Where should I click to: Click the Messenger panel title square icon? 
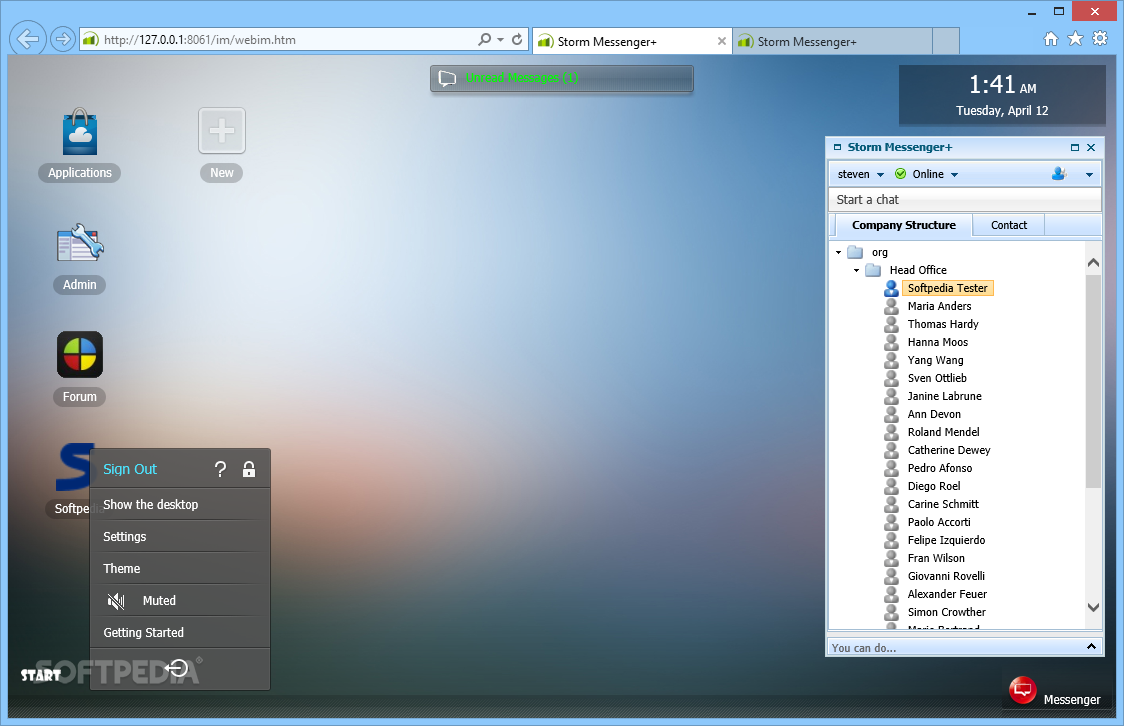pyautogui.click(x=837, y=147)
